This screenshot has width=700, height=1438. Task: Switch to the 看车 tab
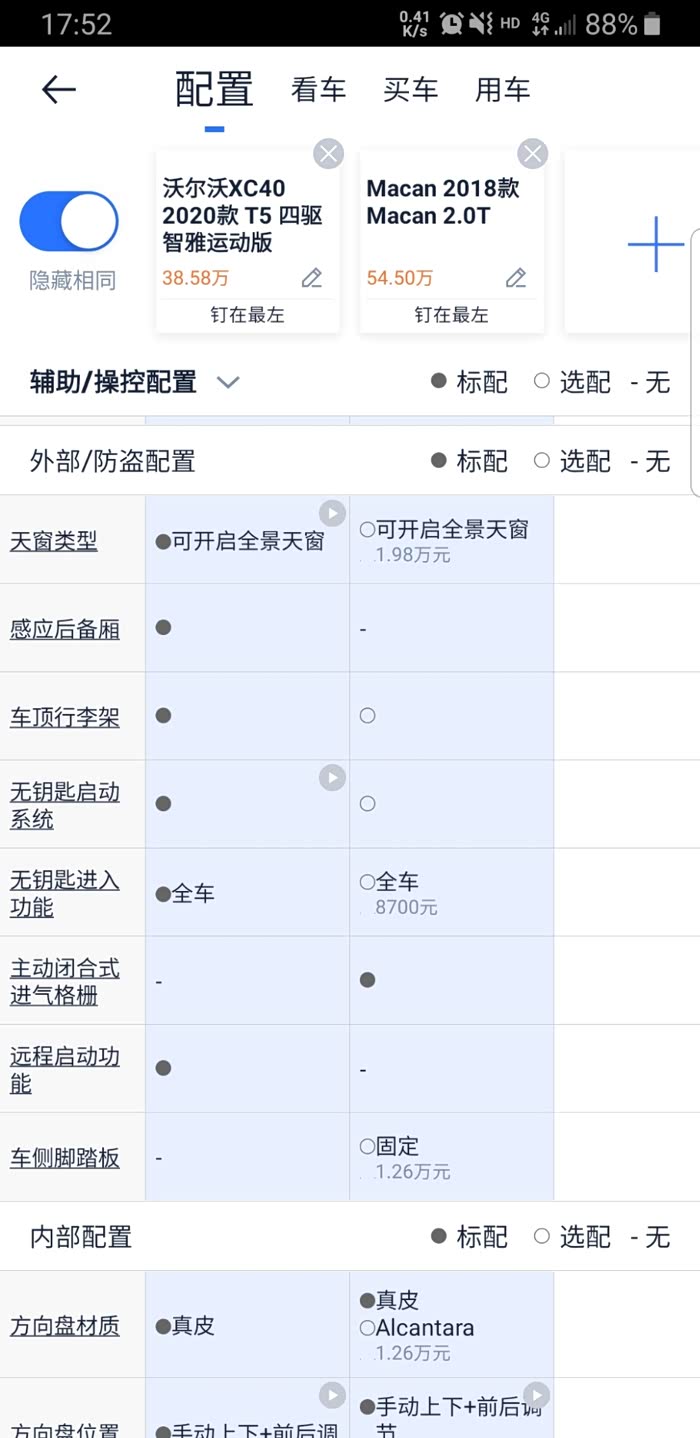click(318, 90)
